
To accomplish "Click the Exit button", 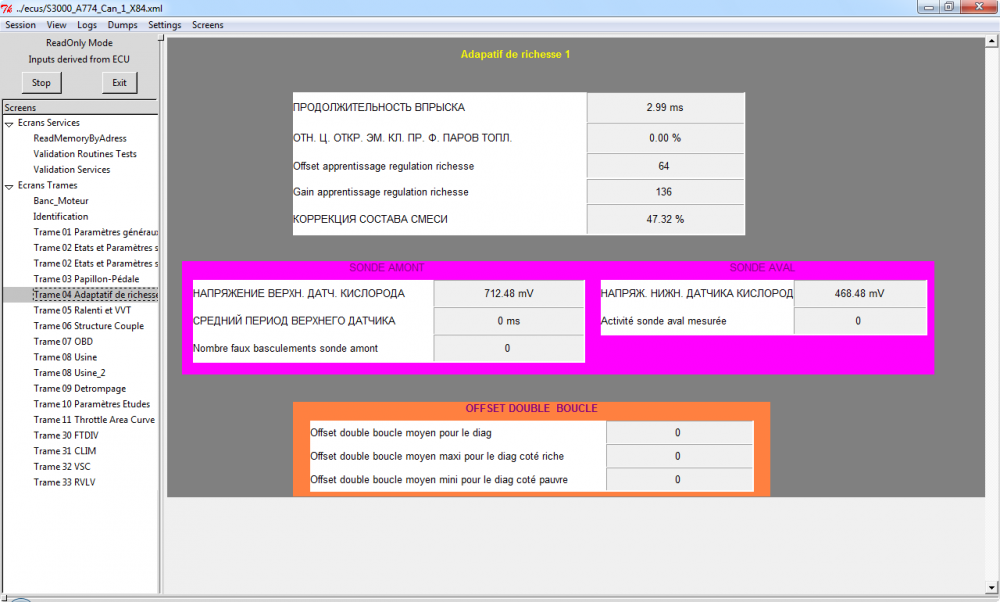I will coord(119,83).
